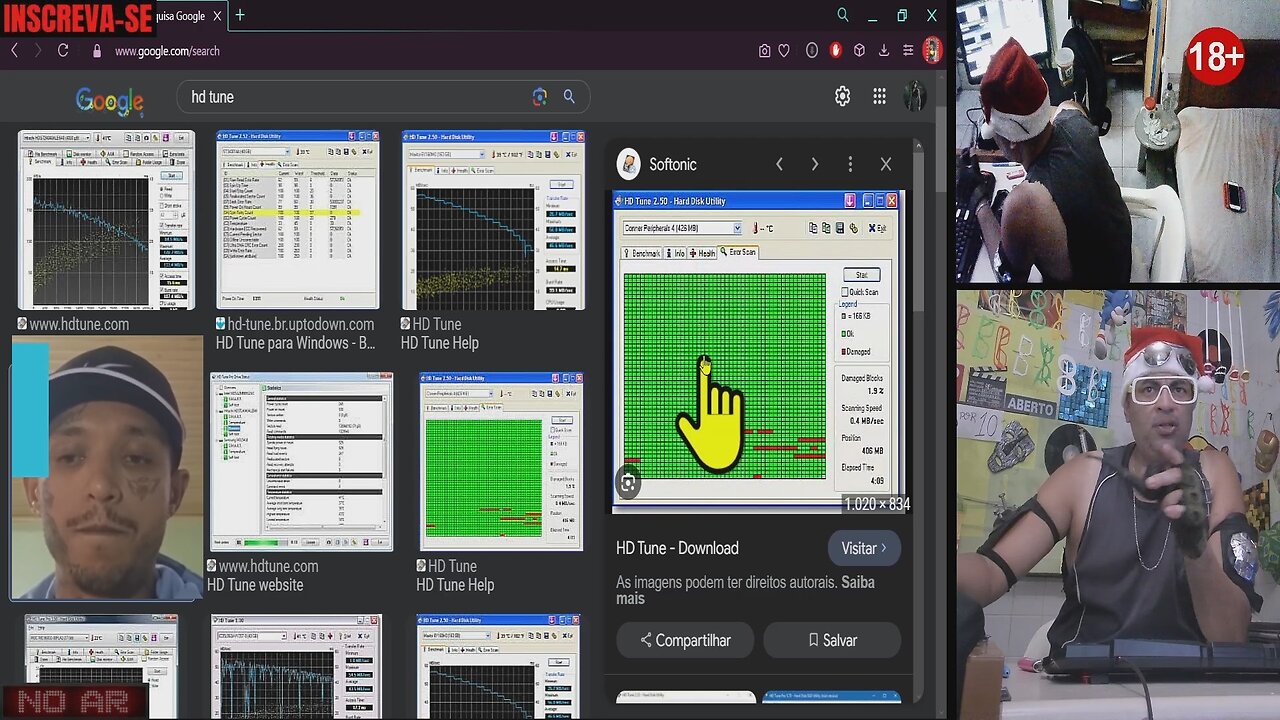Screen dimensions: 1280x720
Task: Open a new browser tab
Action: (240, 15)
